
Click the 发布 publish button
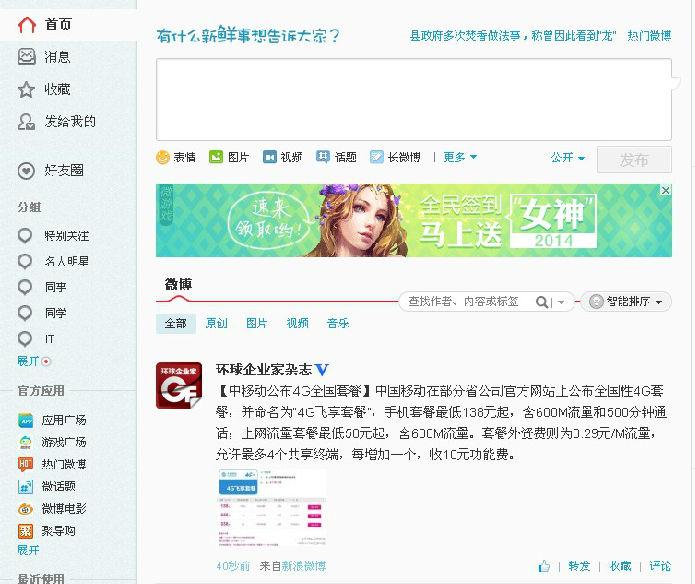tap(634, 160)
